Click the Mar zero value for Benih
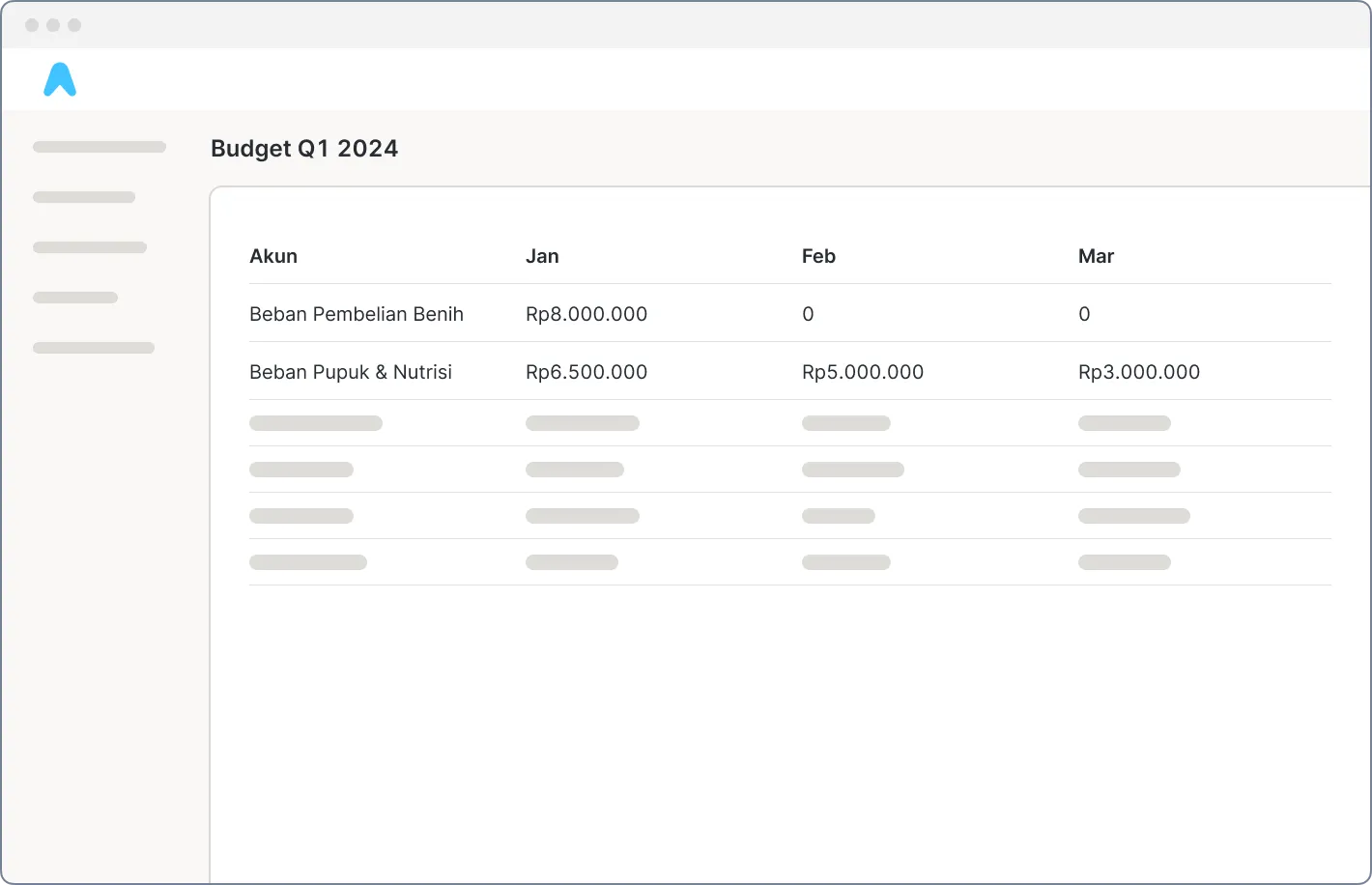This screenshot has height=885, width=1372. point(1084,314)
